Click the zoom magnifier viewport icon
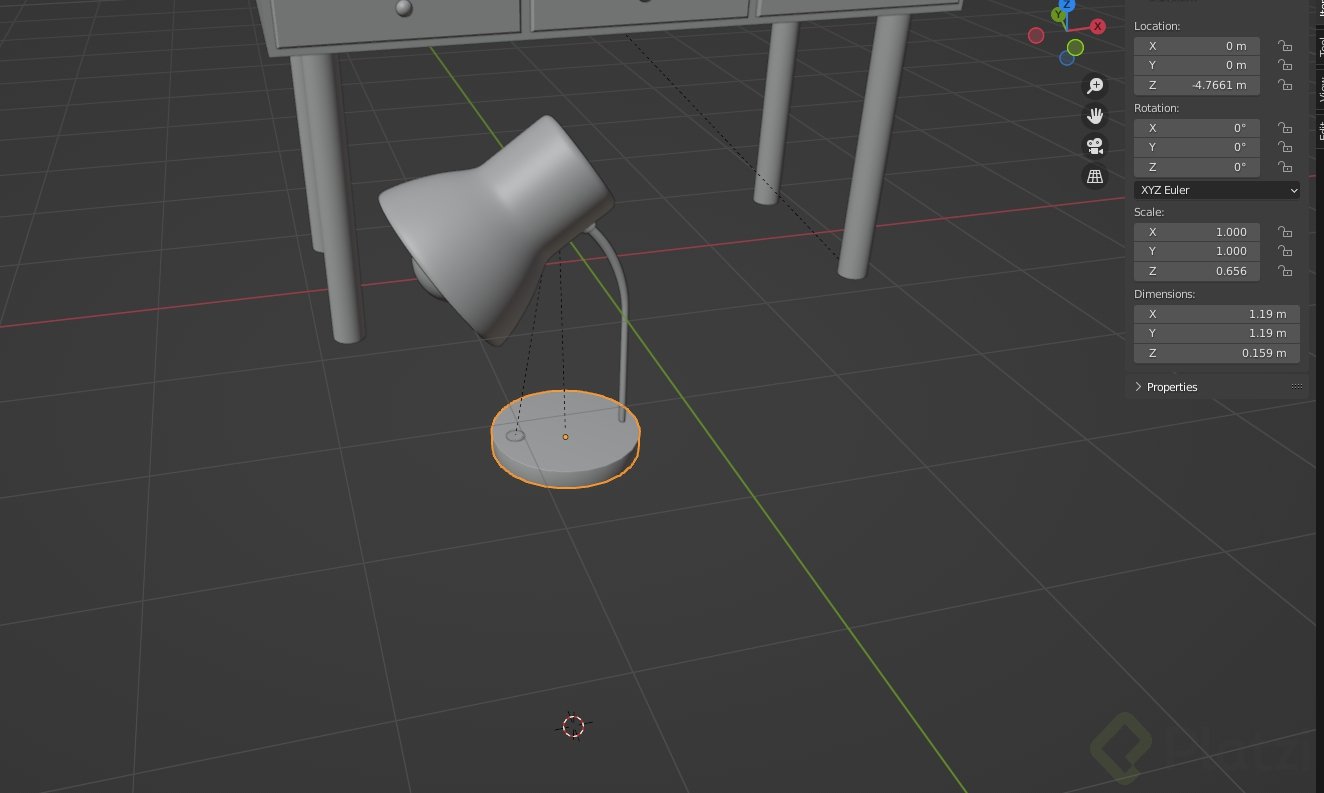This screenshot has width=1324, height=793. [x=1095, y=86]
